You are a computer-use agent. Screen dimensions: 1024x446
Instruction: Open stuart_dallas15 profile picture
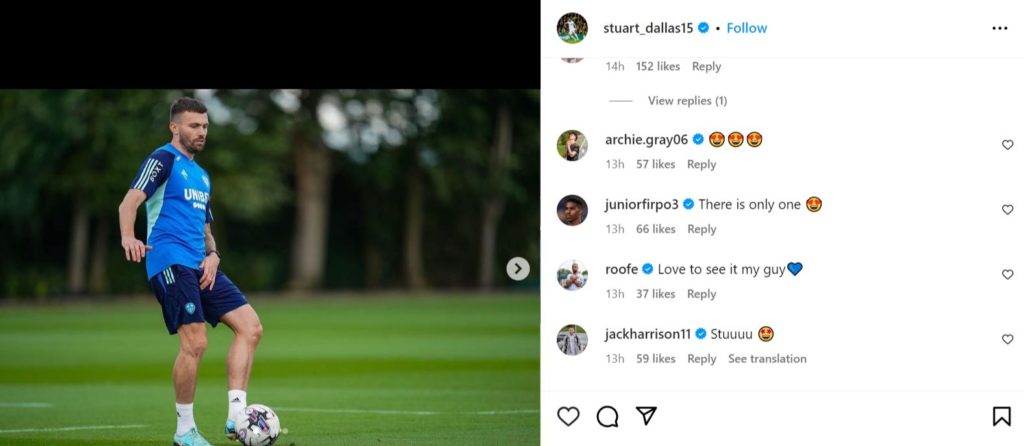[572, 28]
